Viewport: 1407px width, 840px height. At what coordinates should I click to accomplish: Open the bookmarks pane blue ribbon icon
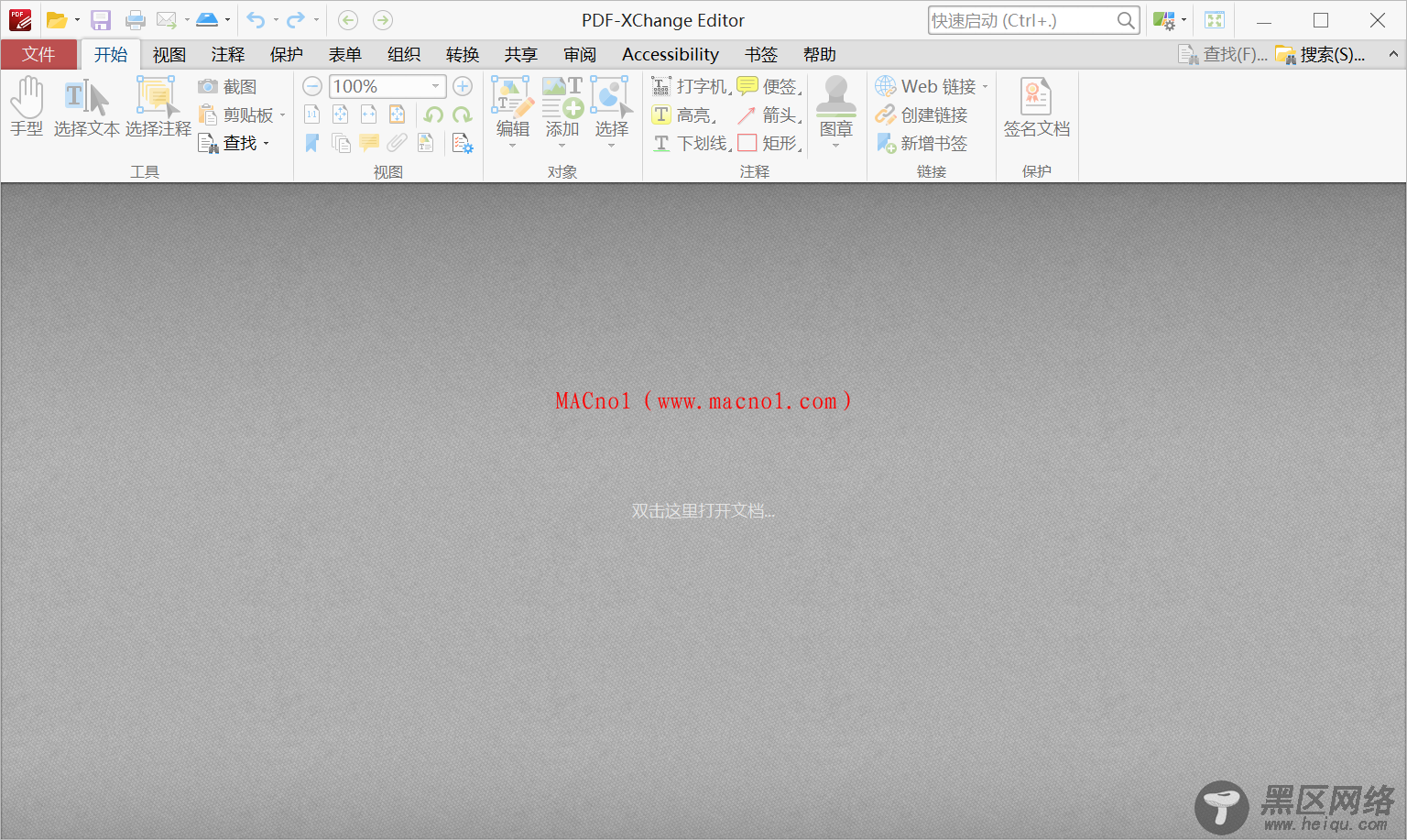tap(312, 143)
